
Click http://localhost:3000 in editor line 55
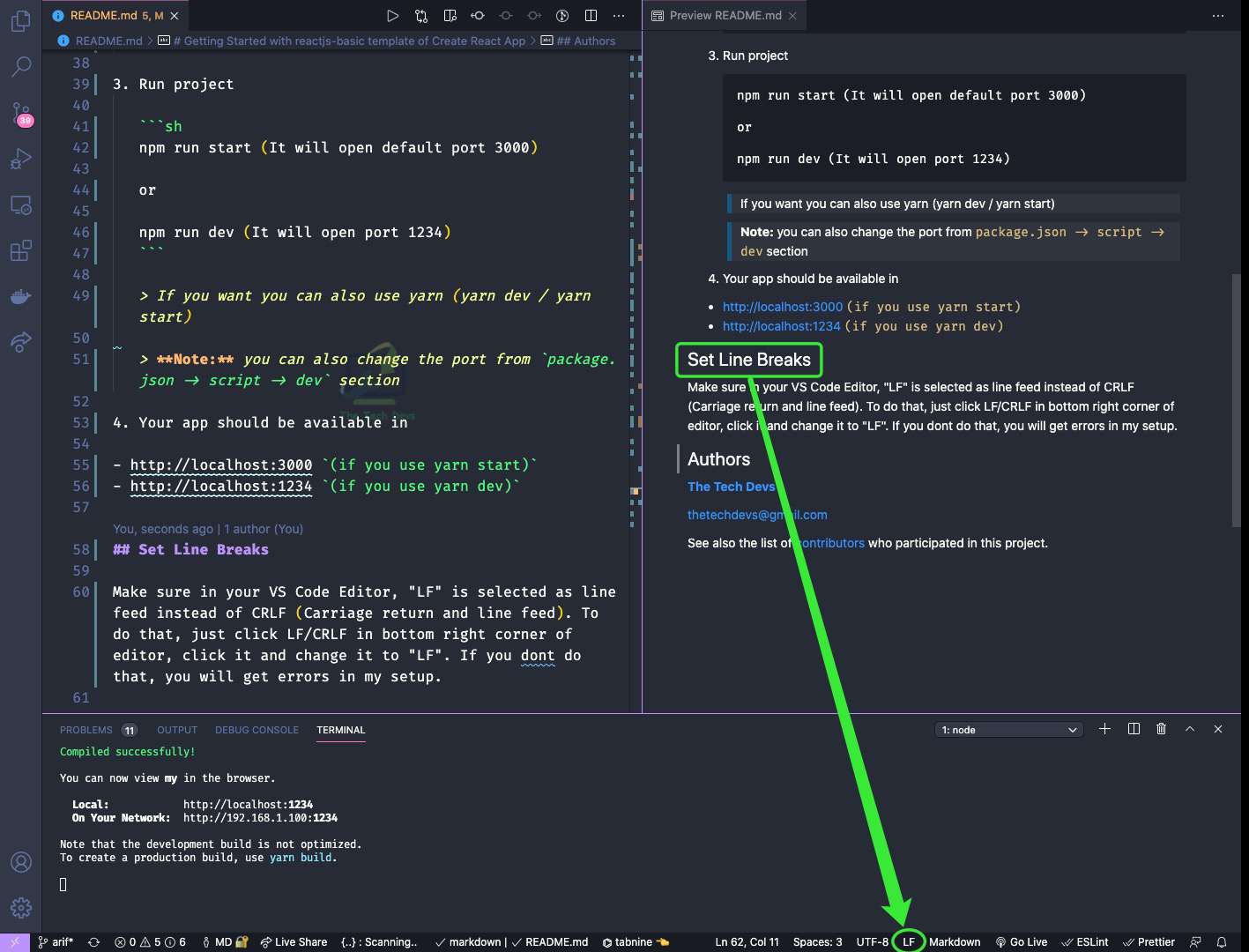click(x=221, y=465)
